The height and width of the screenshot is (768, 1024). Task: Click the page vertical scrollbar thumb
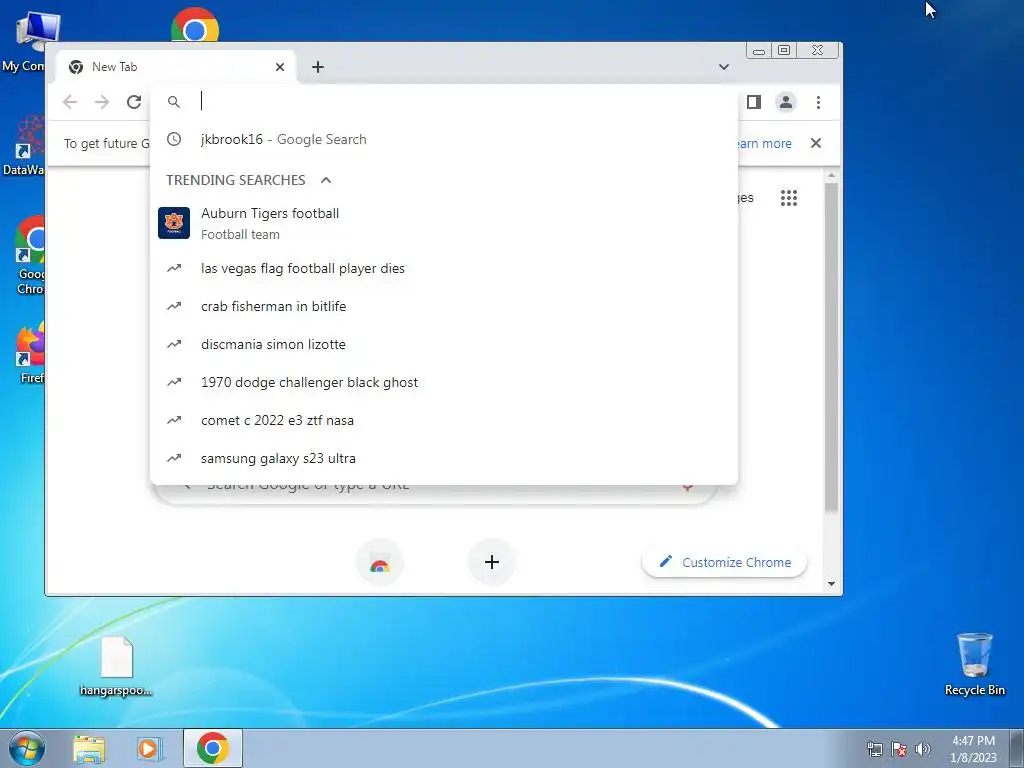[x=831, y=346]
